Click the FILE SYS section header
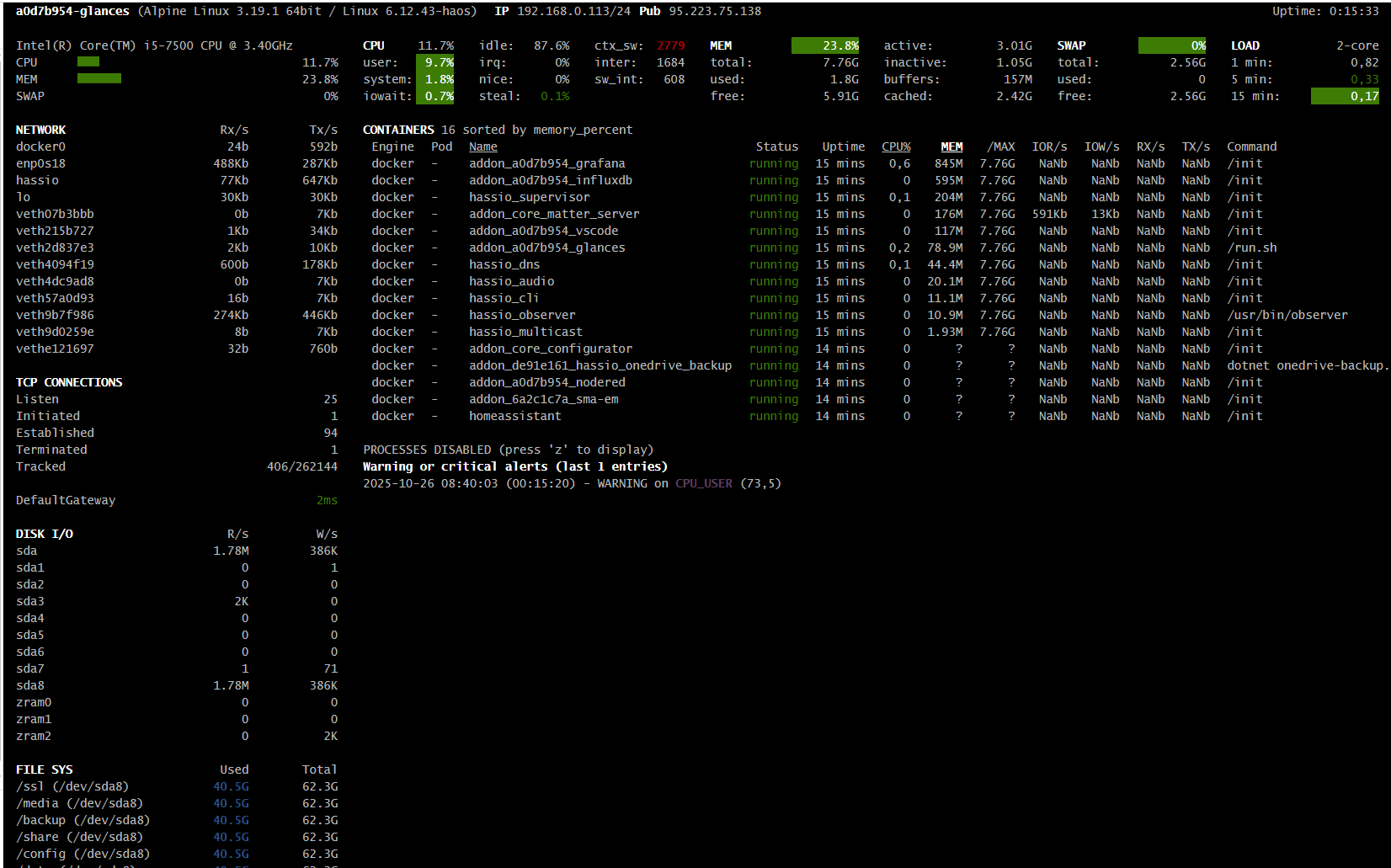1391x868 pixels. click(45, 769)
